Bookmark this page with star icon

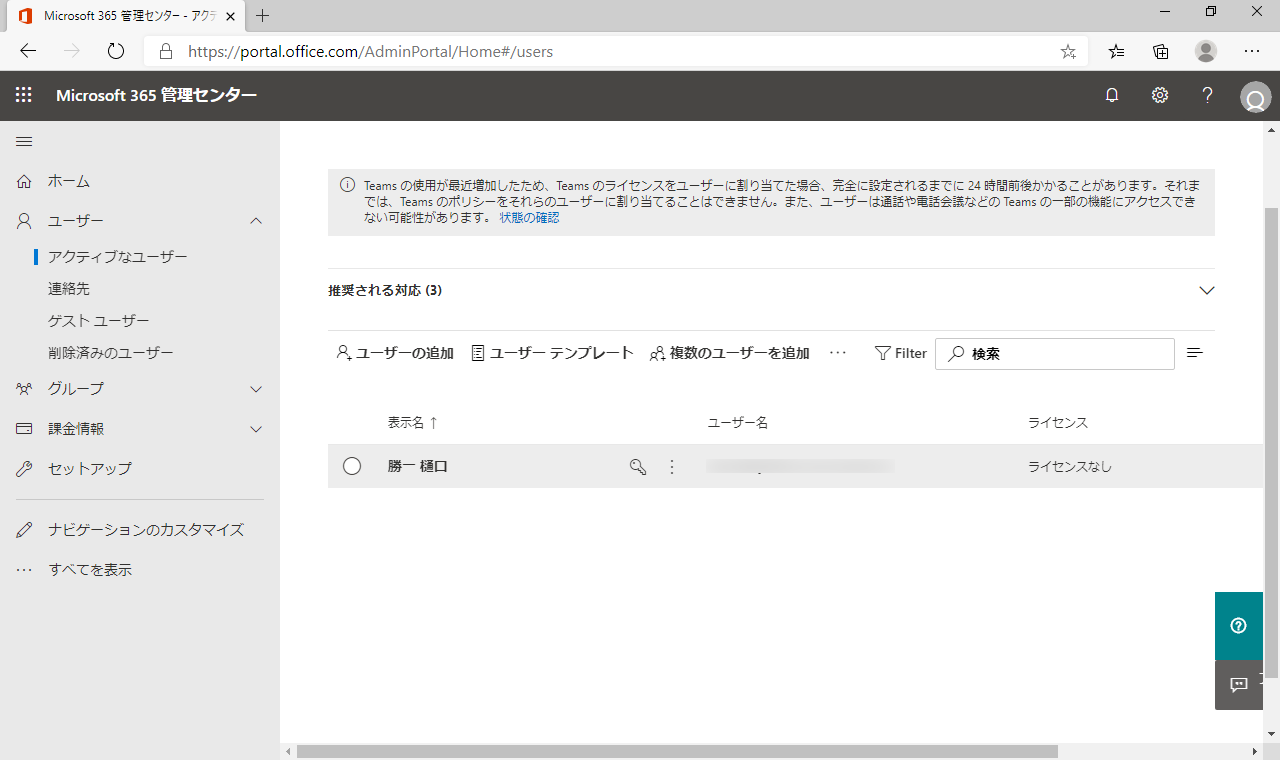1068,51
